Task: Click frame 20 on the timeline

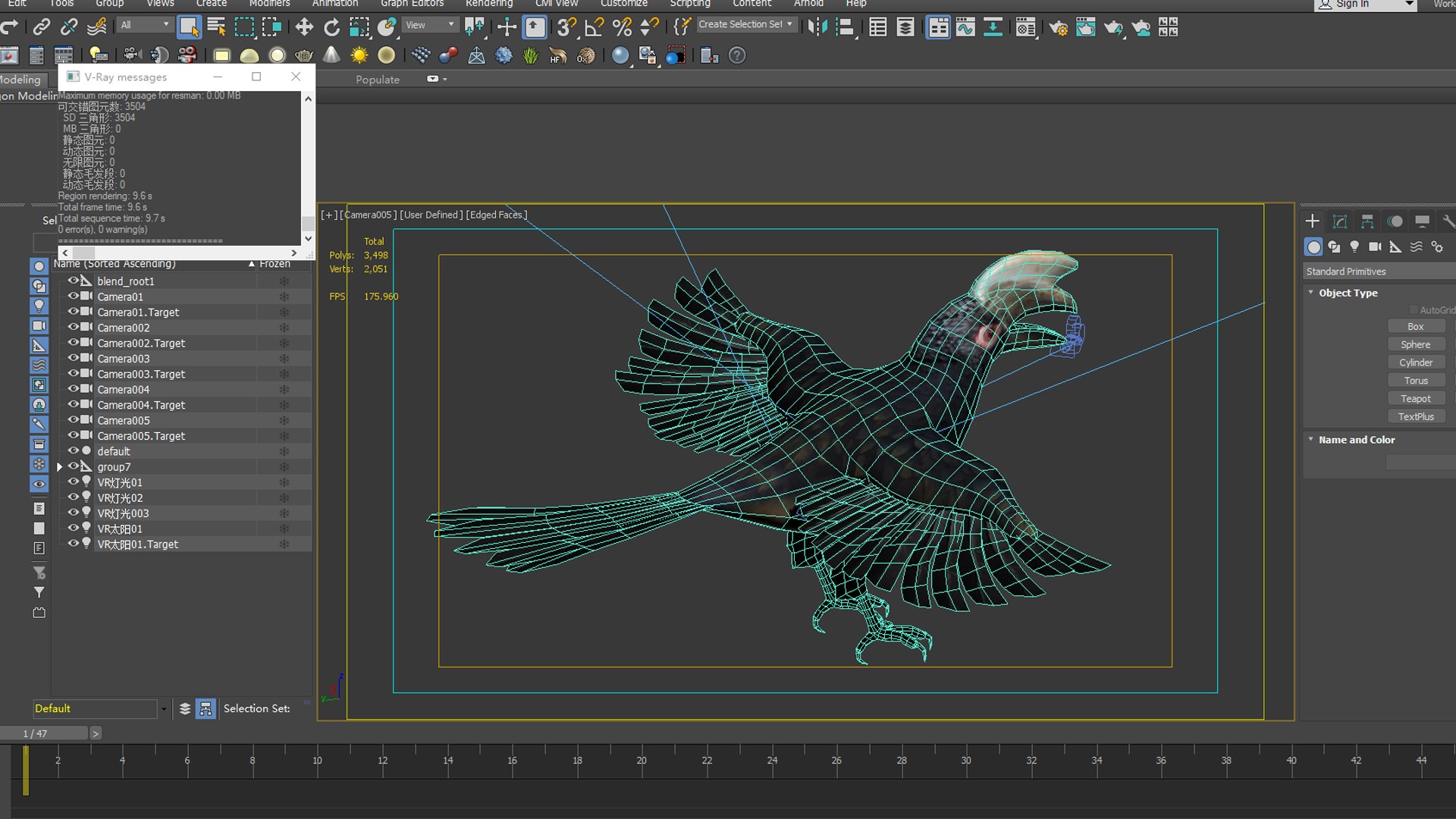Action: tap(642, 760)
